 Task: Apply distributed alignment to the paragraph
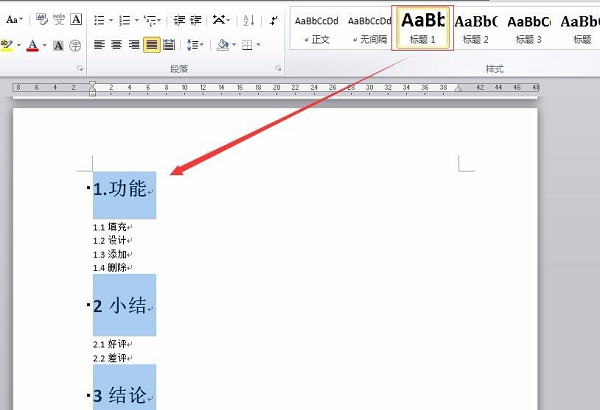169,45
